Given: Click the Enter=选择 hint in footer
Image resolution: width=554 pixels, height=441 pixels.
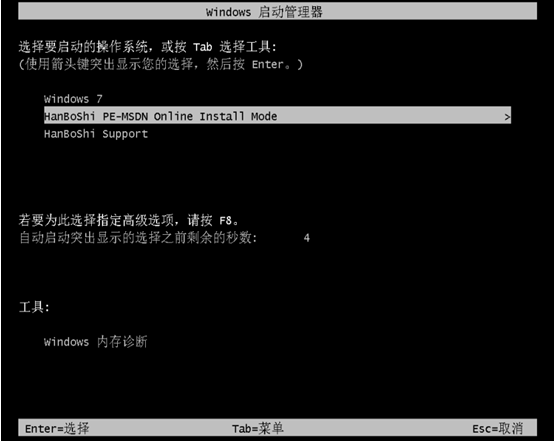Looking at the screenshot, I should (x=57, y=428).
